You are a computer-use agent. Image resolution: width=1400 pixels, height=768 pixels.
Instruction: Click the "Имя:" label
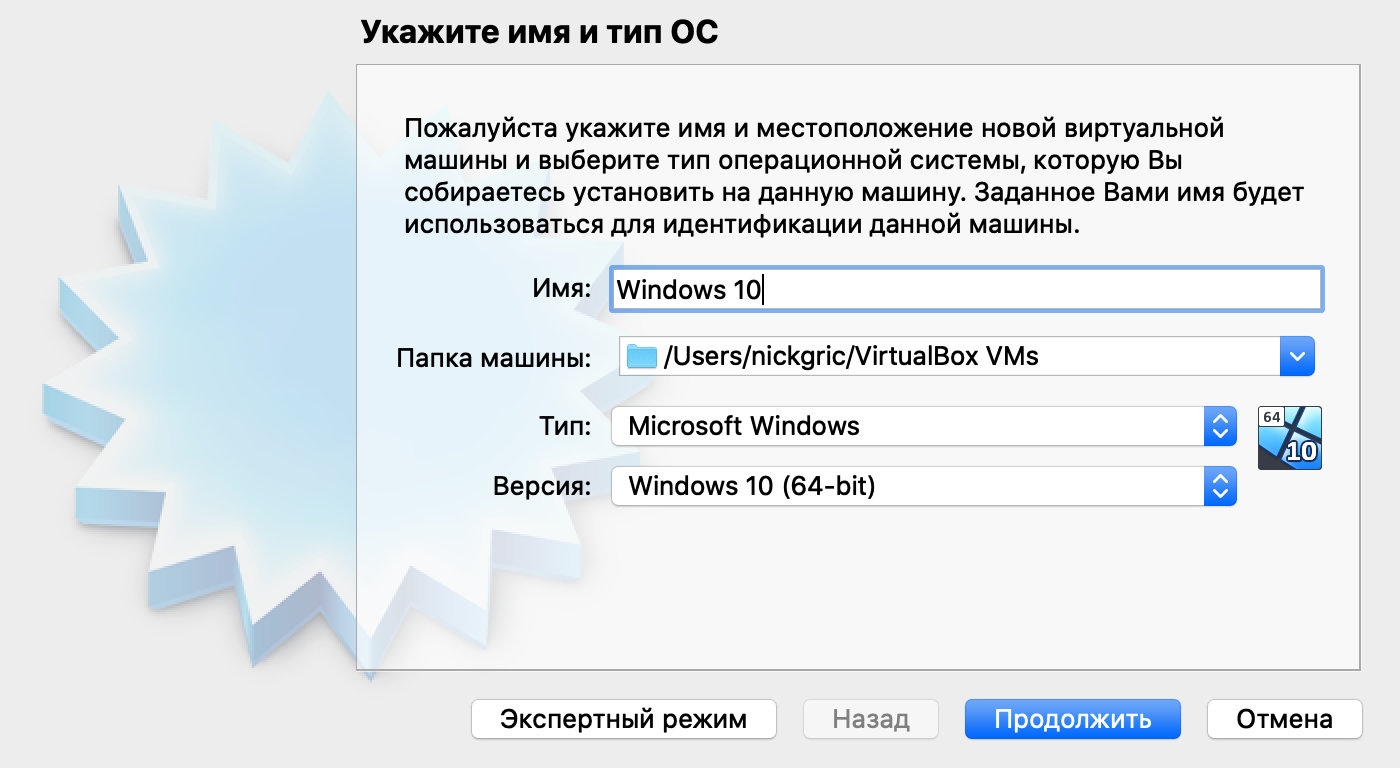coord(561,290)
